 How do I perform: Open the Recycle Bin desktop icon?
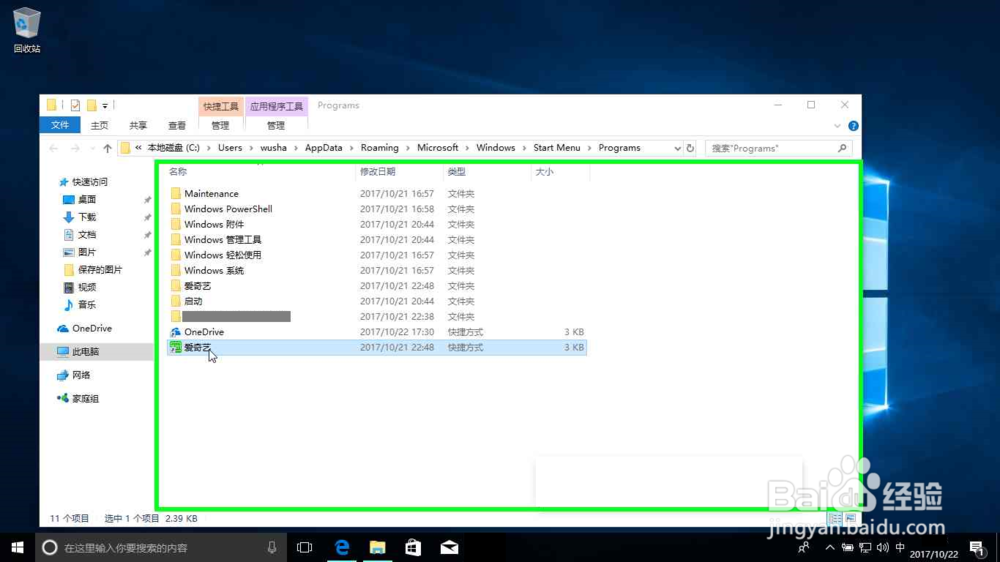[27, 30]
